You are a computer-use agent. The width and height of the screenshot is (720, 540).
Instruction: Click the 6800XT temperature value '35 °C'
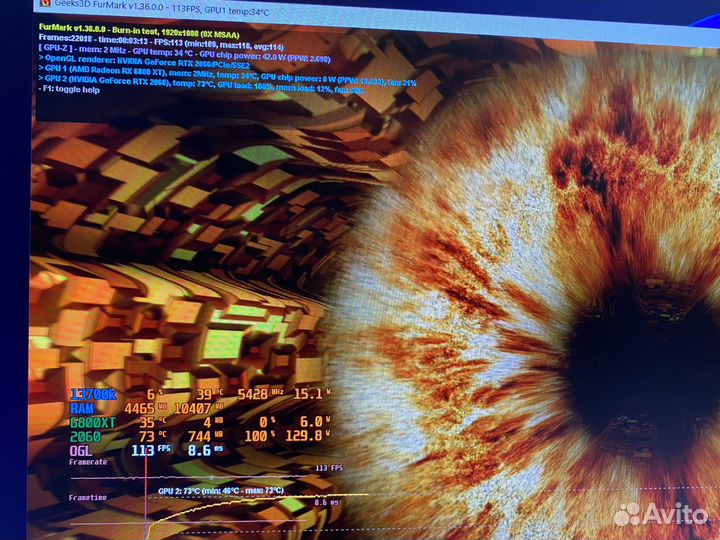pos(153,422)
